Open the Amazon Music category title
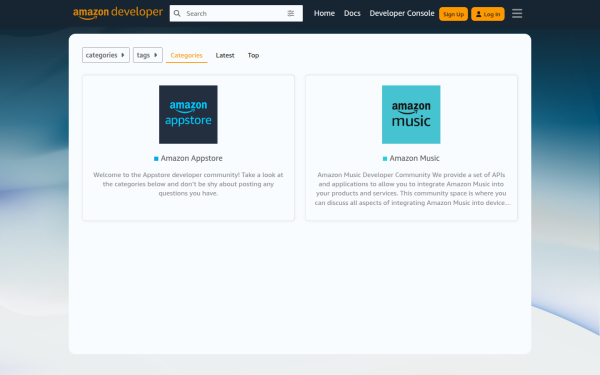This screenshot has width=600, height=375. tap(414, 158)
